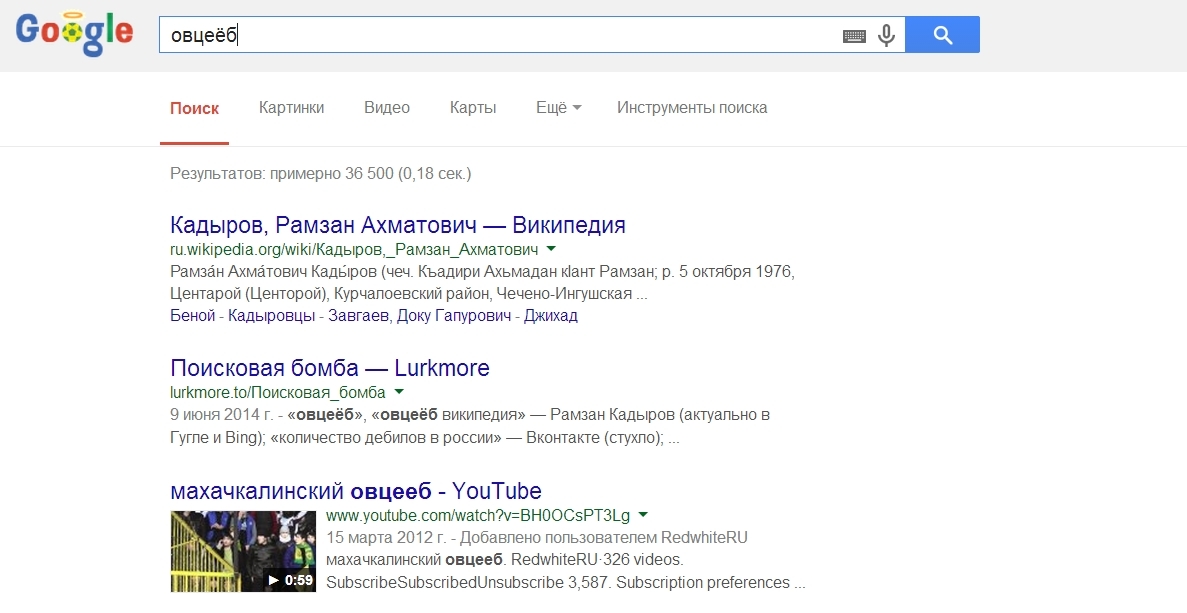Open the Завгаев, Доку Гапурович sitelink
Viewport: 1187px width, 613px height.
tap(419, 316)
